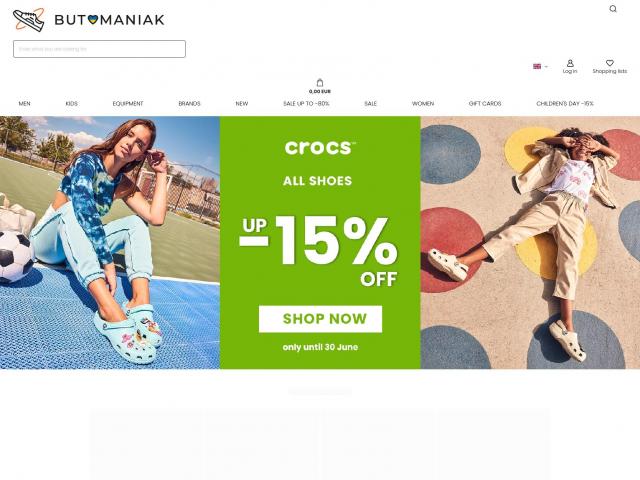Focus the product search input field
This screenshot has width=640, height=480.
pyautogui.click(x=99, y=49)
